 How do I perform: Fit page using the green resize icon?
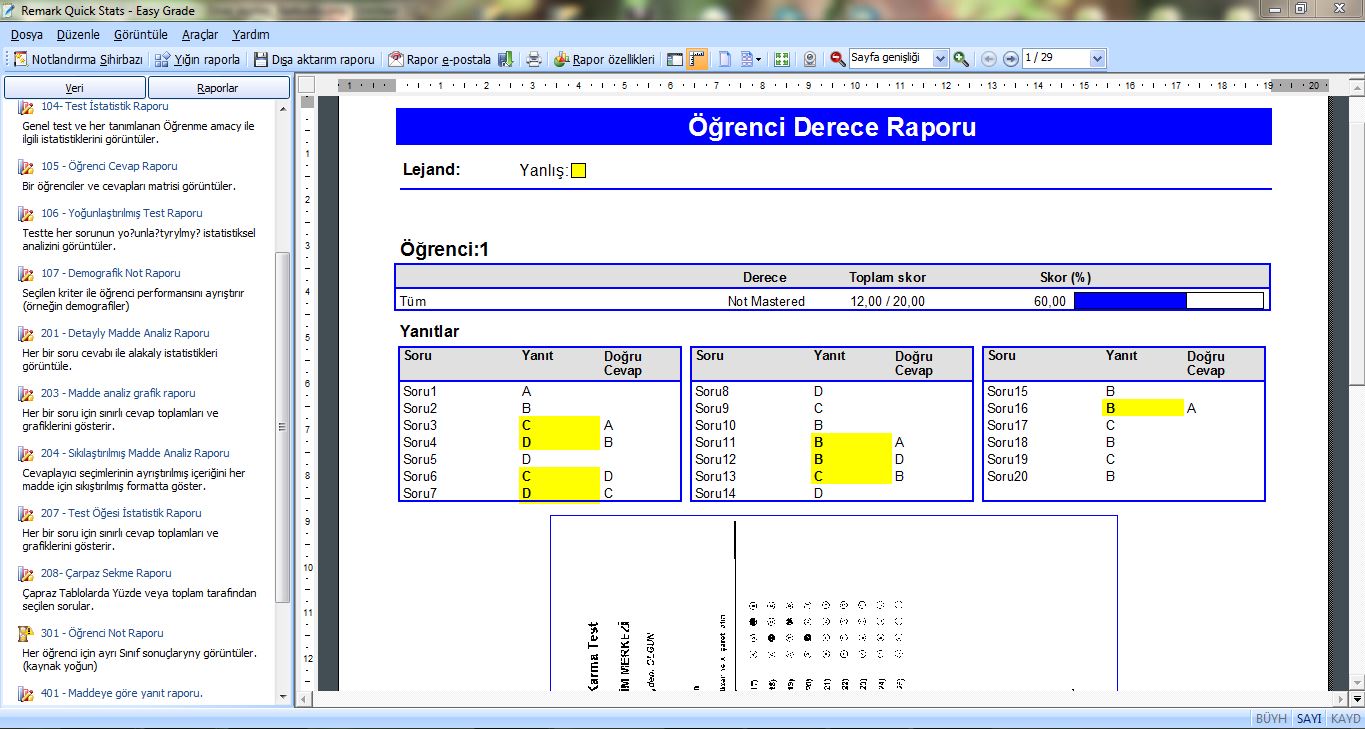(x=782, y=58)
